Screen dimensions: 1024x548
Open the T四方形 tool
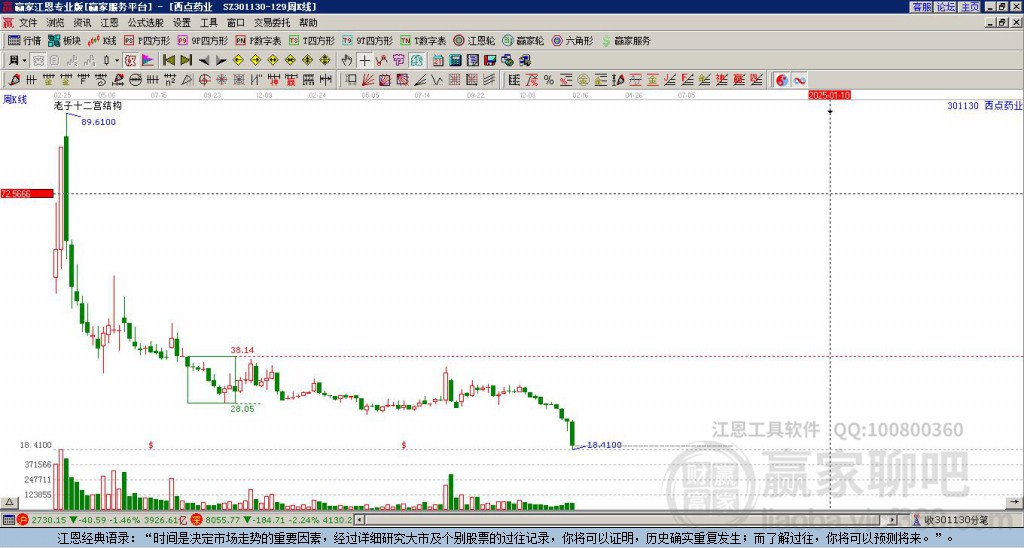point(312,40)
